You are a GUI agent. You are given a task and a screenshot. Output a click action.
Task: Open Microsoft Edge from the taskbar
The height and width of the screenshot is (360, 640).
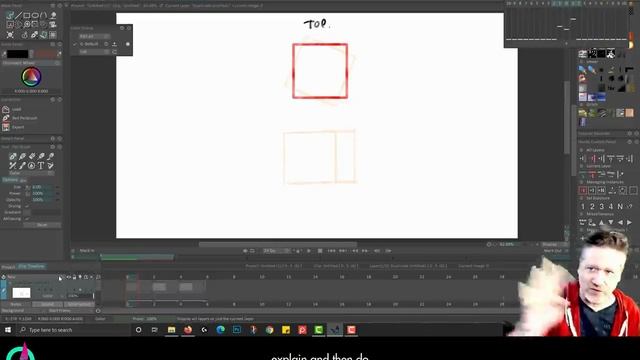[x=220, y=330]
